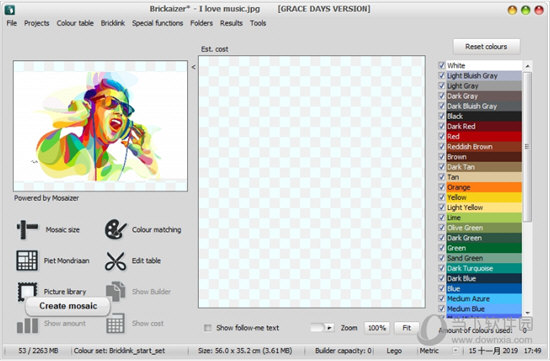Select the Medium Azure colour swatch
The image size is (550, 361).
(484, 299)
